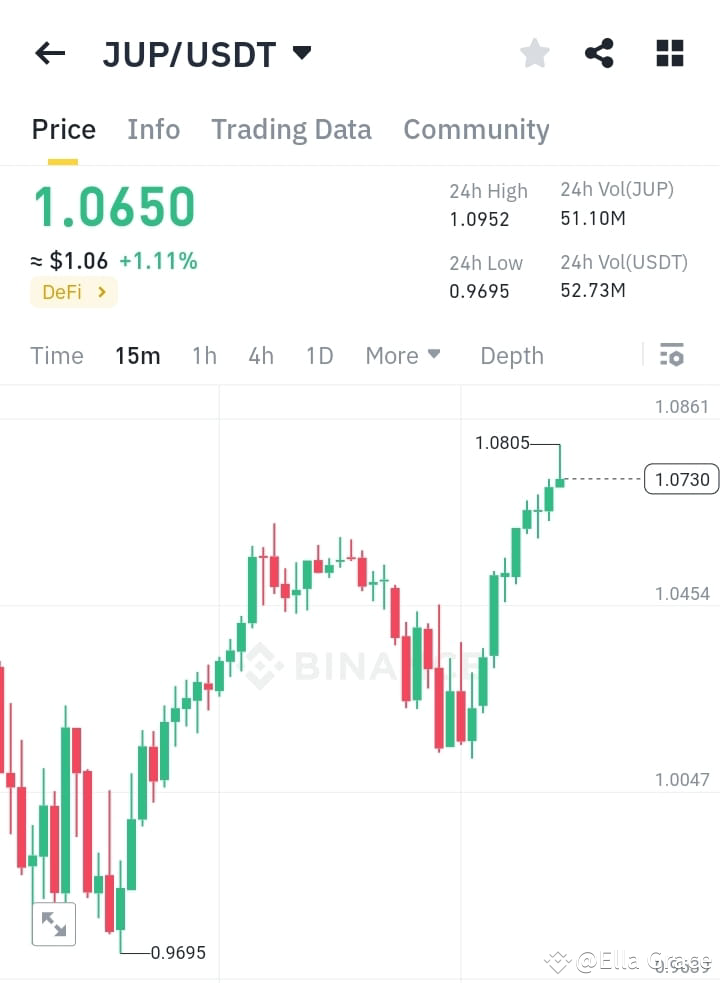The height and width of the screenshot is (983, 720).
Task: Open the Depth view
Action: pos(511,355)
